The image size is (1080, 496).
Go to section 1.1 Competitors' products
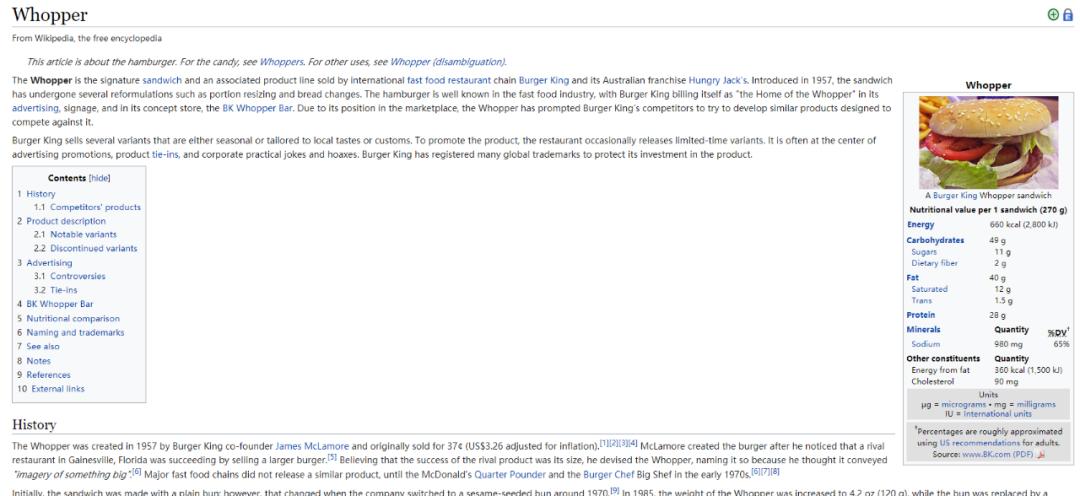[x=95, y=207]
